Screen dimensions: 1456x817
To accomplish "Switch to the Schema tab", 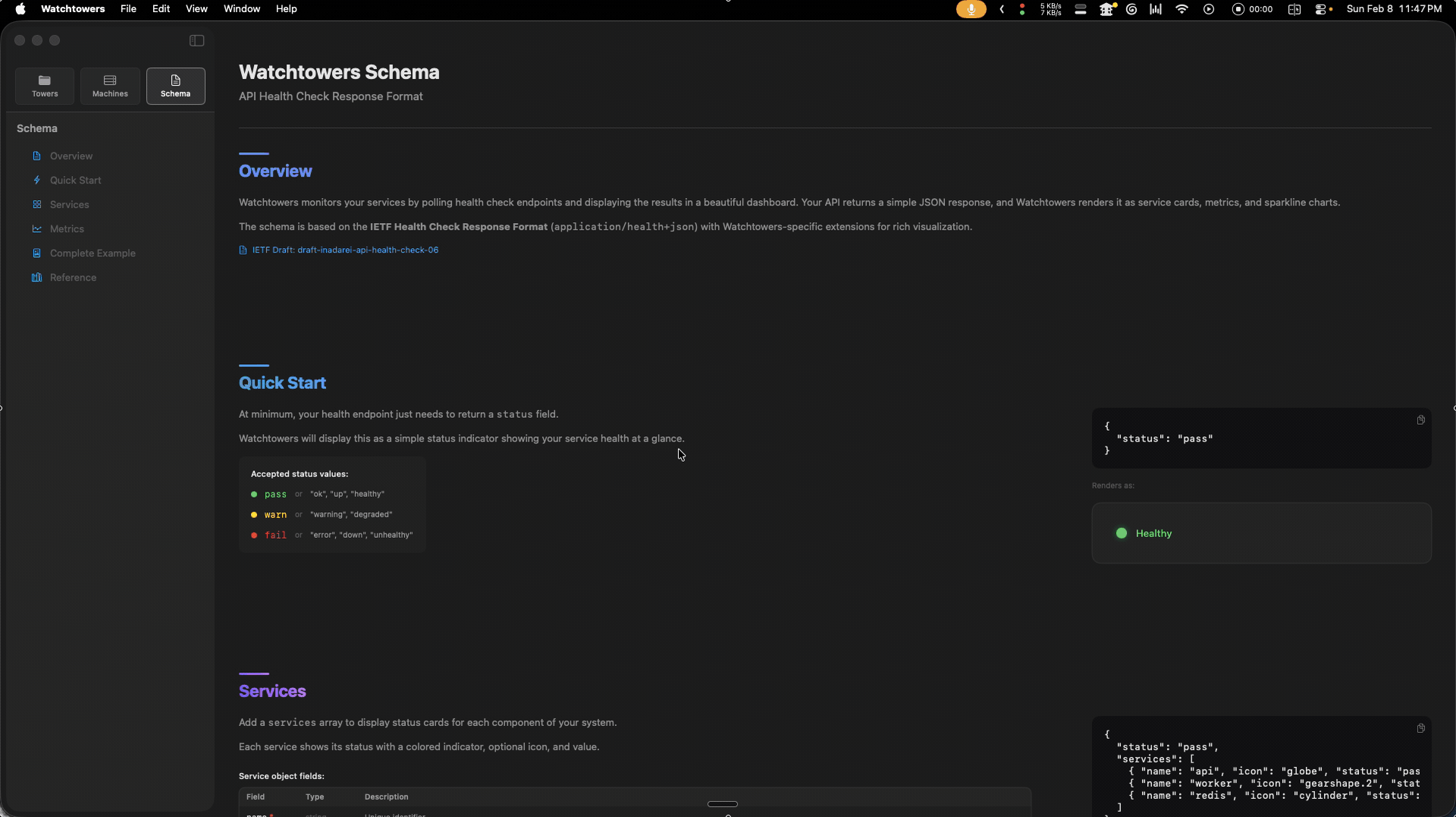I will (175, 86).
